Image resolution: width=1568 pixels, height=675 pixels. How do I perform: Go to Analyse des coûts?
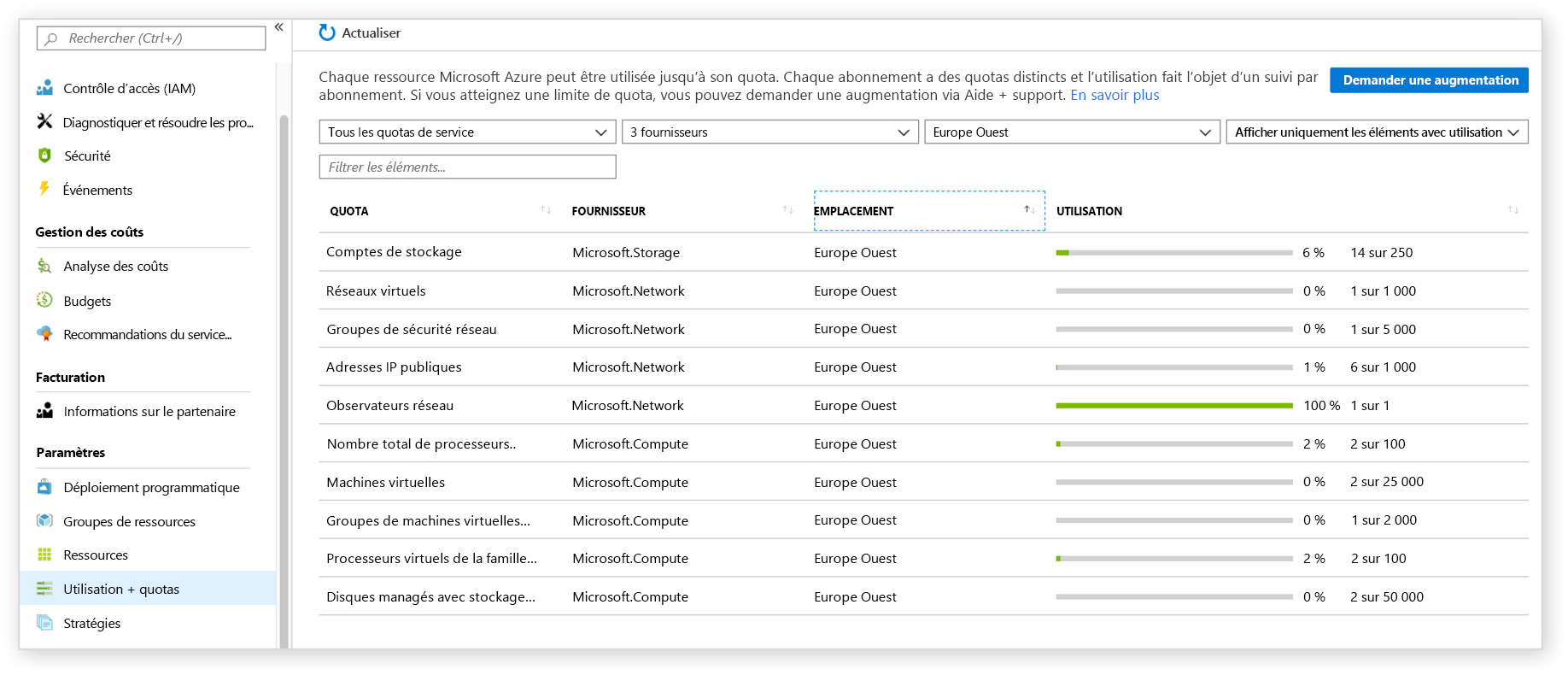point(116,266)
